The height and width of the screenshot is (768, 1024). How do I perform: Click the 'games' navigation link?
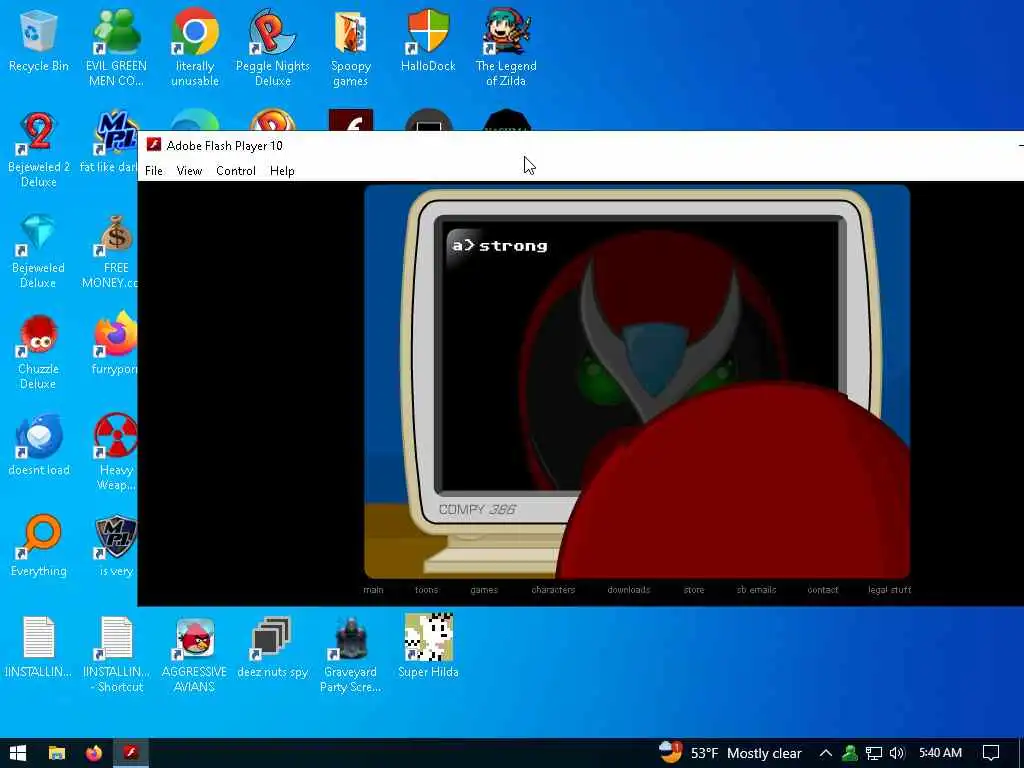coord(484,590)
